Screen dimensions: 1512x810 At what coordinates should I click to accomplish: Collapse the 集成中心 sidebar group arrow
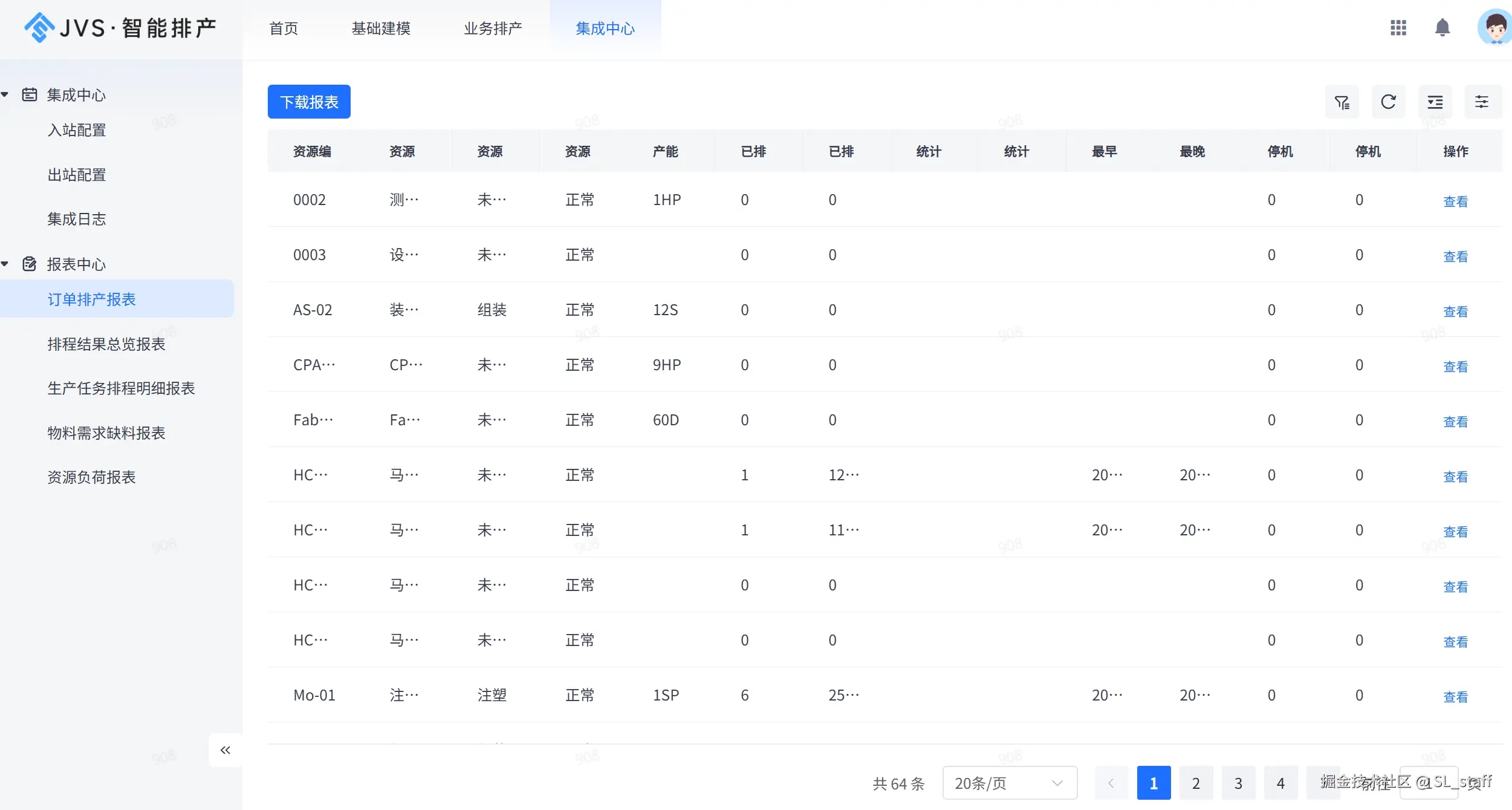[5, 94]
